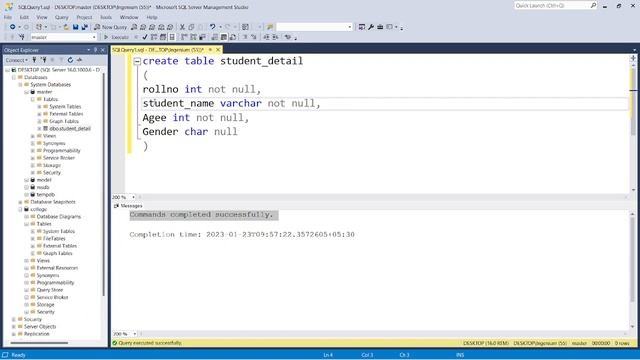
Task: Open the Window menu
Action: tap(129, 17)
